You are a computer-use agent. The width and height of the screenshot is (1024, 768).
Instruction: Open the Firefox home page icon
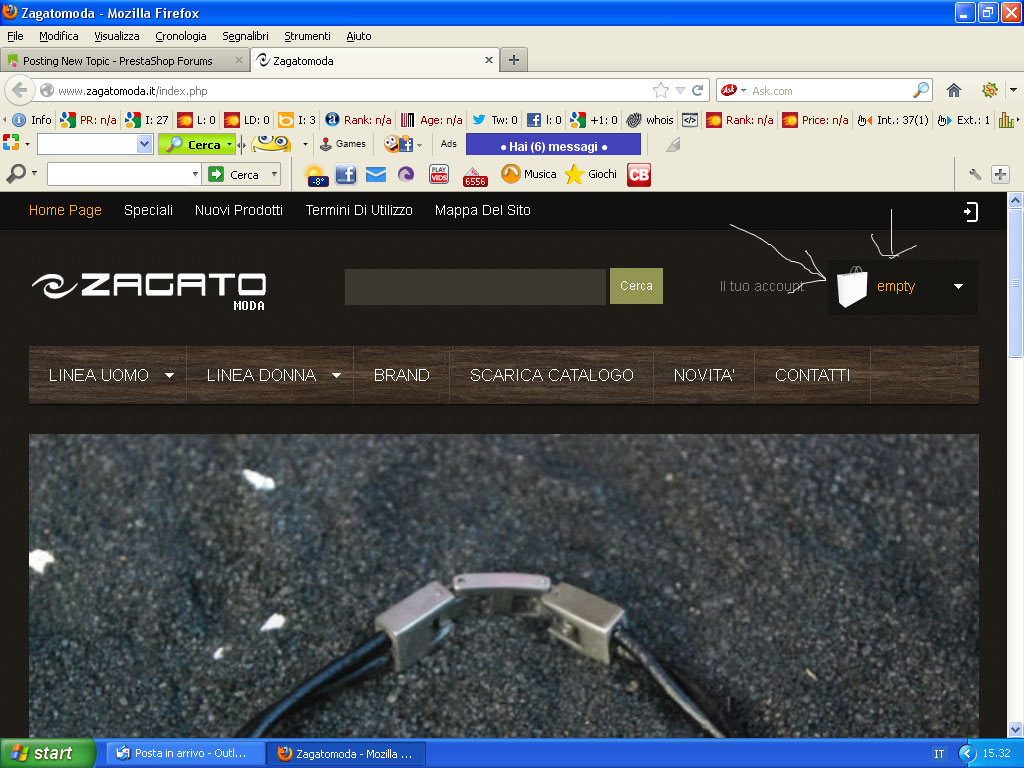pos(953,90)
